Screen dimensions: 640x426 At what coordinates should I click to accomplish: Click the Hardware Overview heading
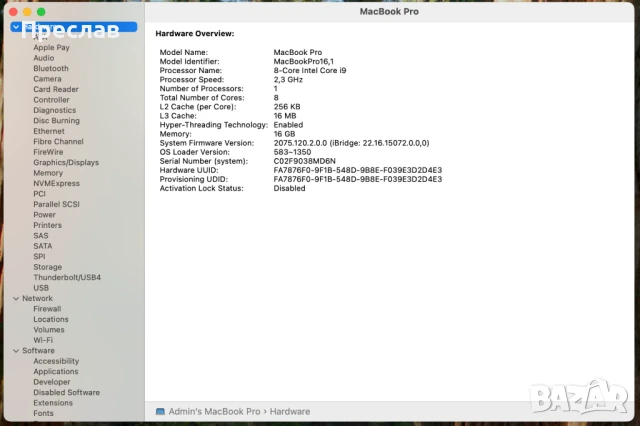195,34
